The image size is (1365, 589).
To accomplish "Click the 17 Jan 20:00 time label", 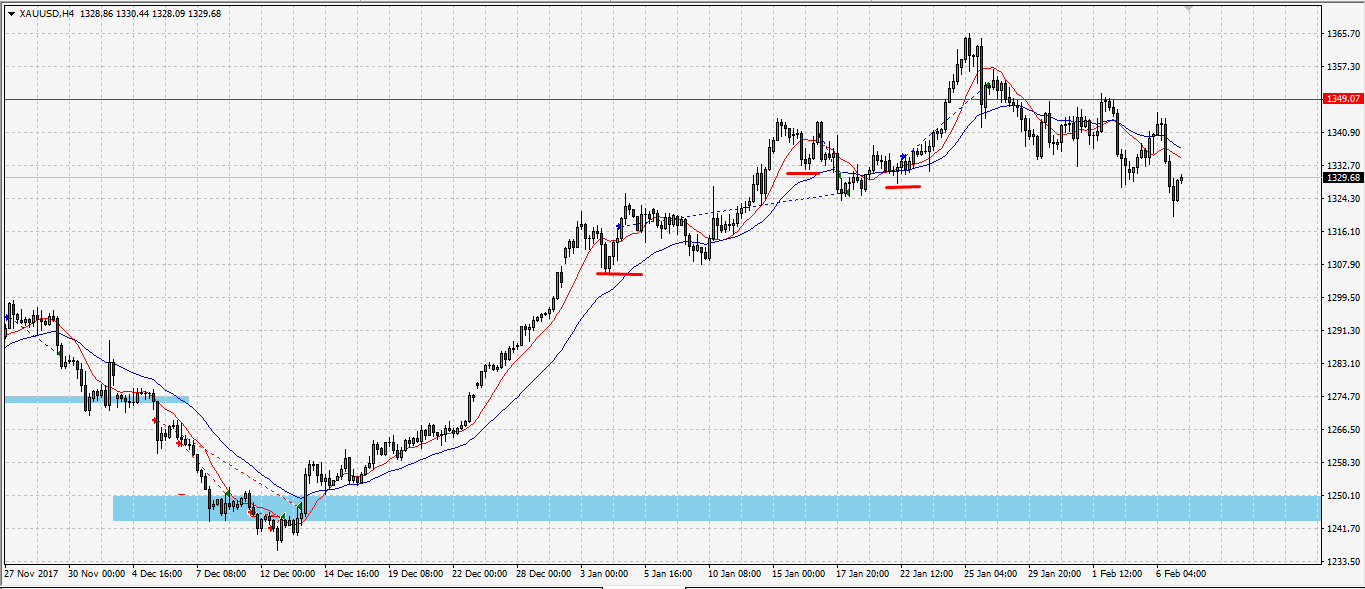I will tap(864, 574).
